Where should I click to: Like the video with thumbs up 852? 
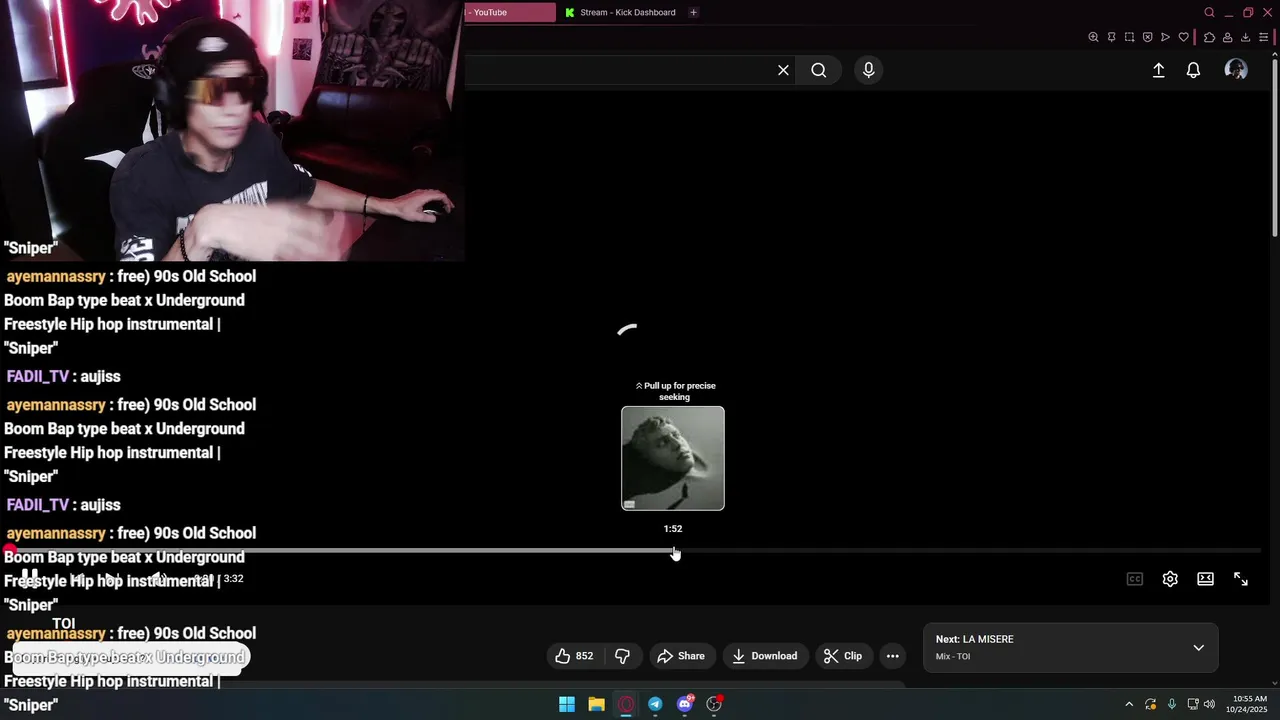pyautogui.click(x=575, y=656)
